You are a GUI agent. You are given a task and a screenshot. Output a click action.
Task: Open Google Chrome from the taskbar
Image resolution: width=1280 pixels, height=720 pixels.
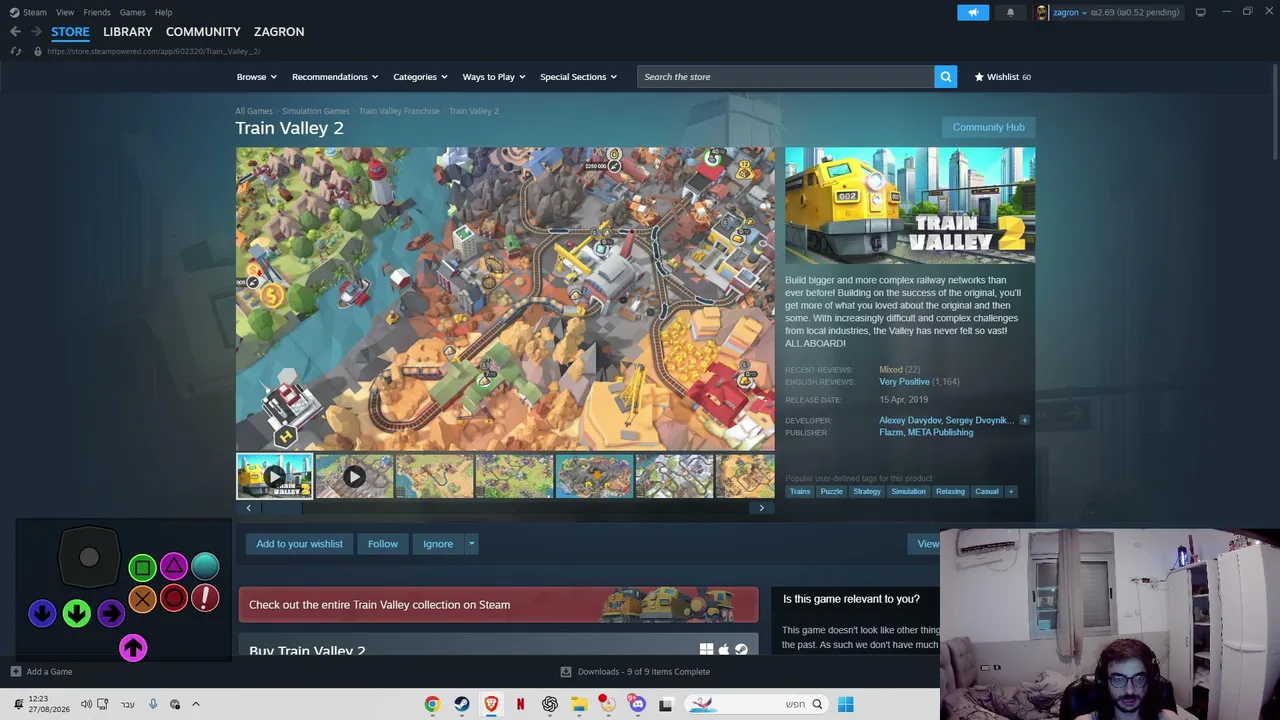pos(432,704)
